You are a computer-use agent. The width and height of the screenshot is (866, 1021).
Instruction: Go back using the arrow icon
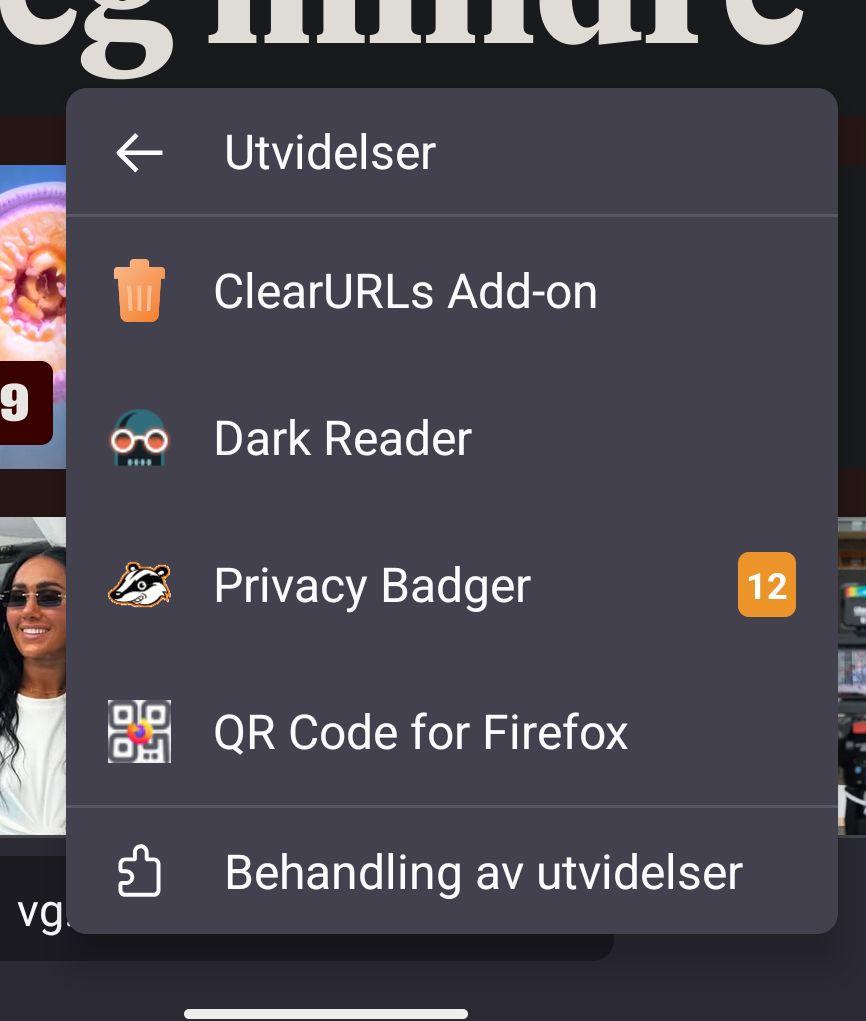coord(139,152)
